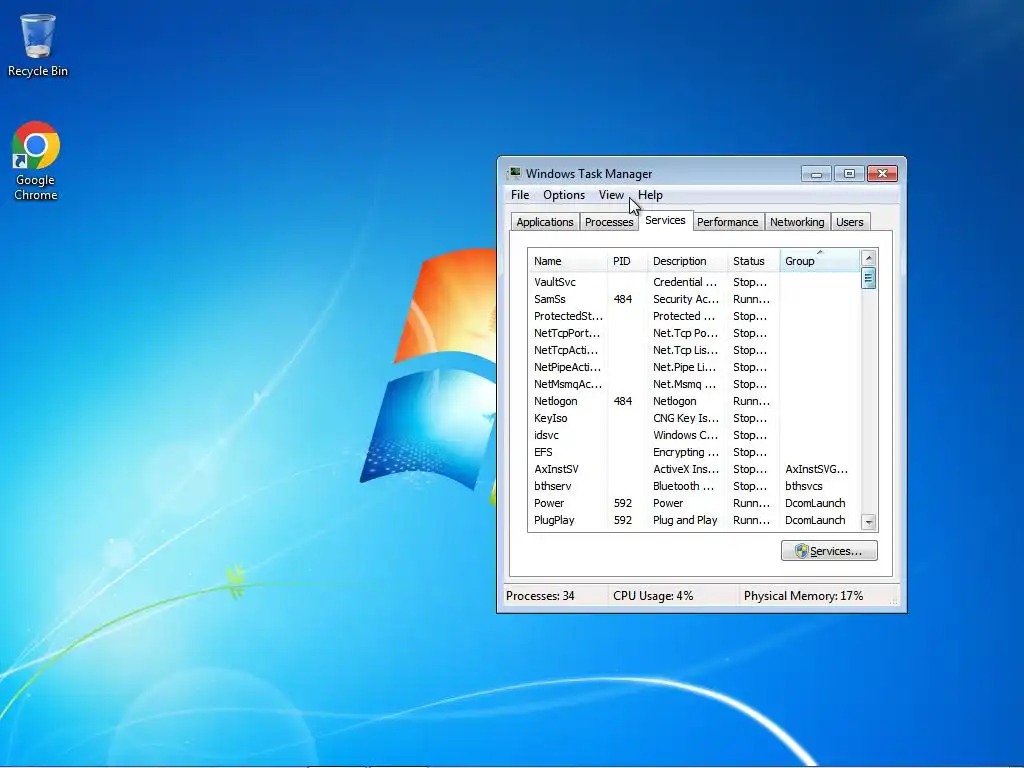Viewport: 1024px width, 768px height.
Task: Click the 'Windows C...' description cell
Action: pyautogui.click(x=686, y=435)
